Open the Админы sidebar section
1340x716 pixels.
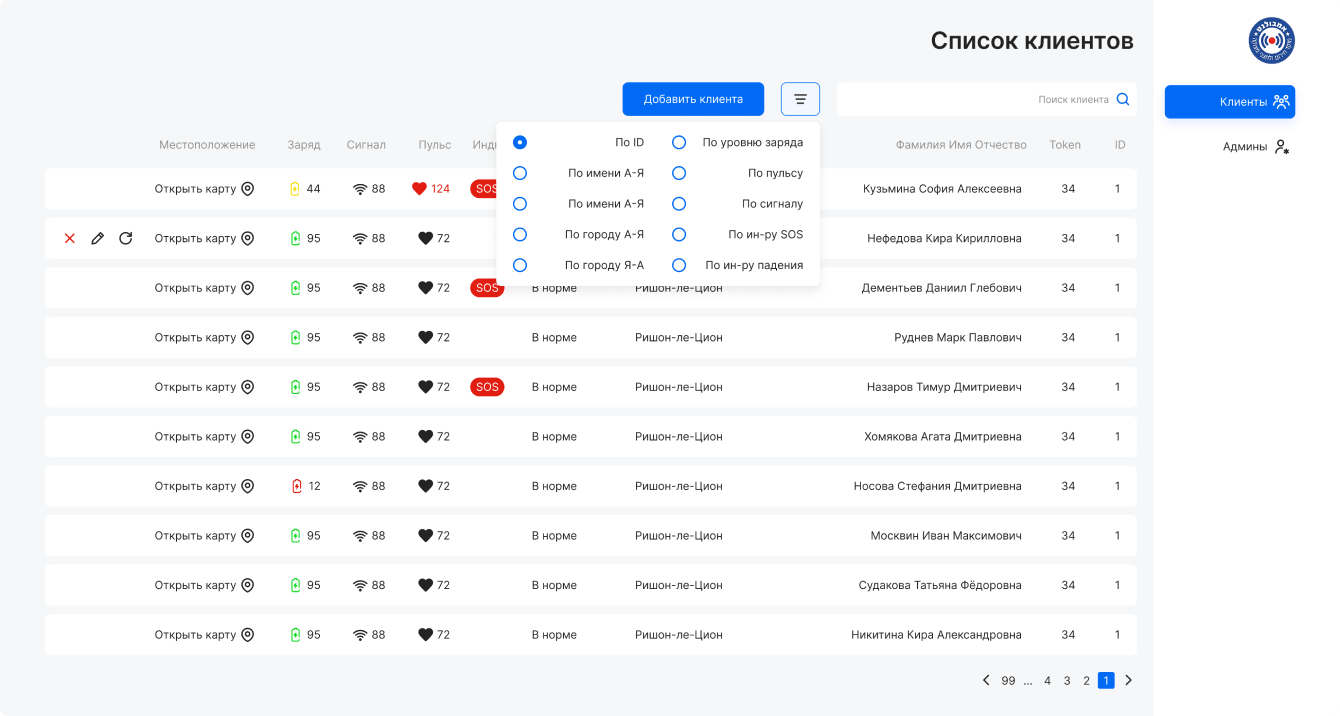click(x=1255, y=146)
